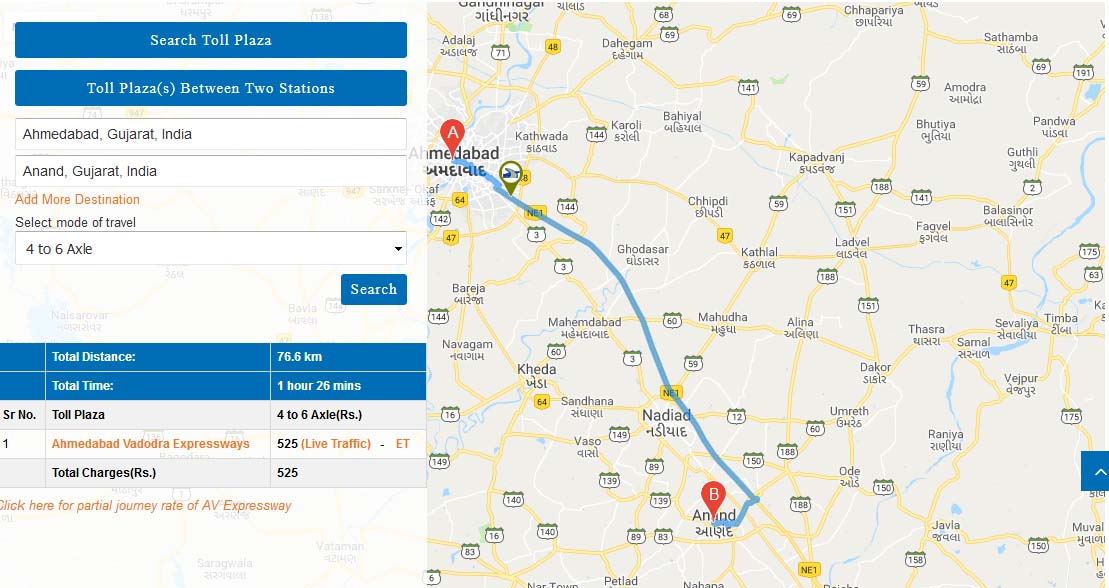Image resolution: width=1109 pixels, height=588 pixels.
Task: Click dropdown arrow next to 4 to 6 Axle
Action: 398,249
